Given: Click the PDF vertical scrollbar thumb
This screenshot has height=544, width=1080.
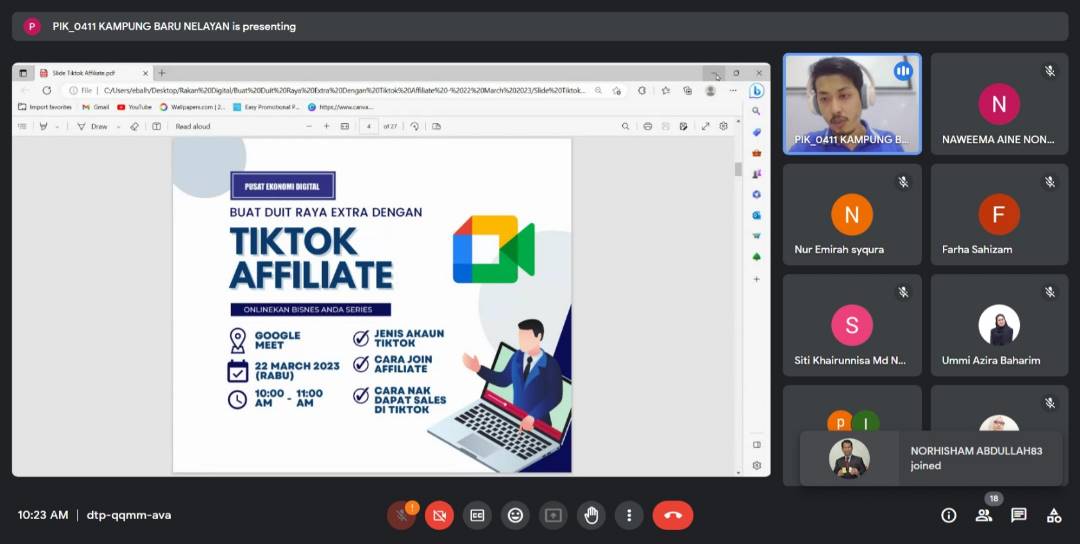Looking at the screenshot, I should pyautogui.click(x=738, y=169).
